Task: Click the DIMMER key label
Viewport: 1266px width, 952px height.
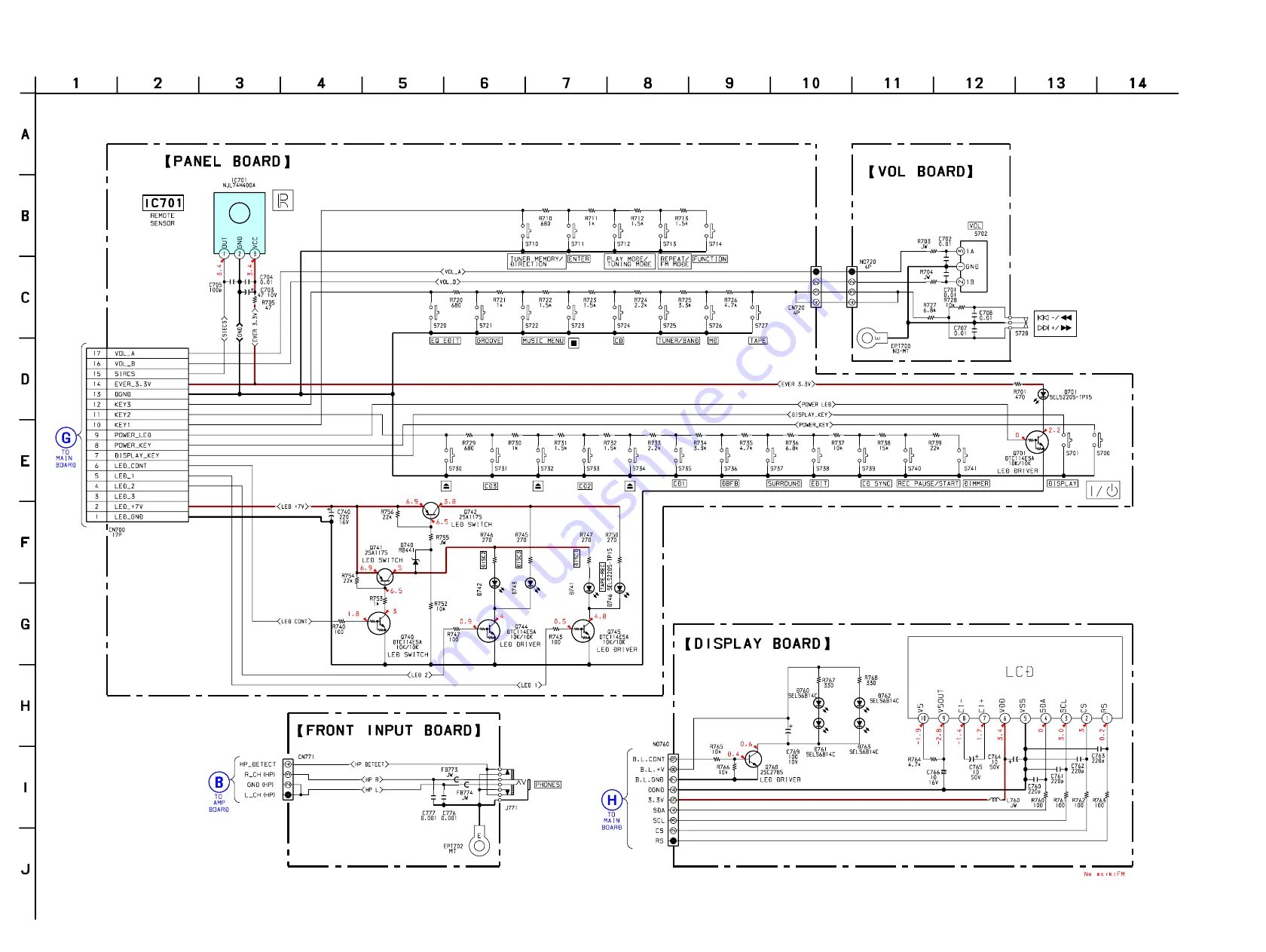Action: coord(977,484)
